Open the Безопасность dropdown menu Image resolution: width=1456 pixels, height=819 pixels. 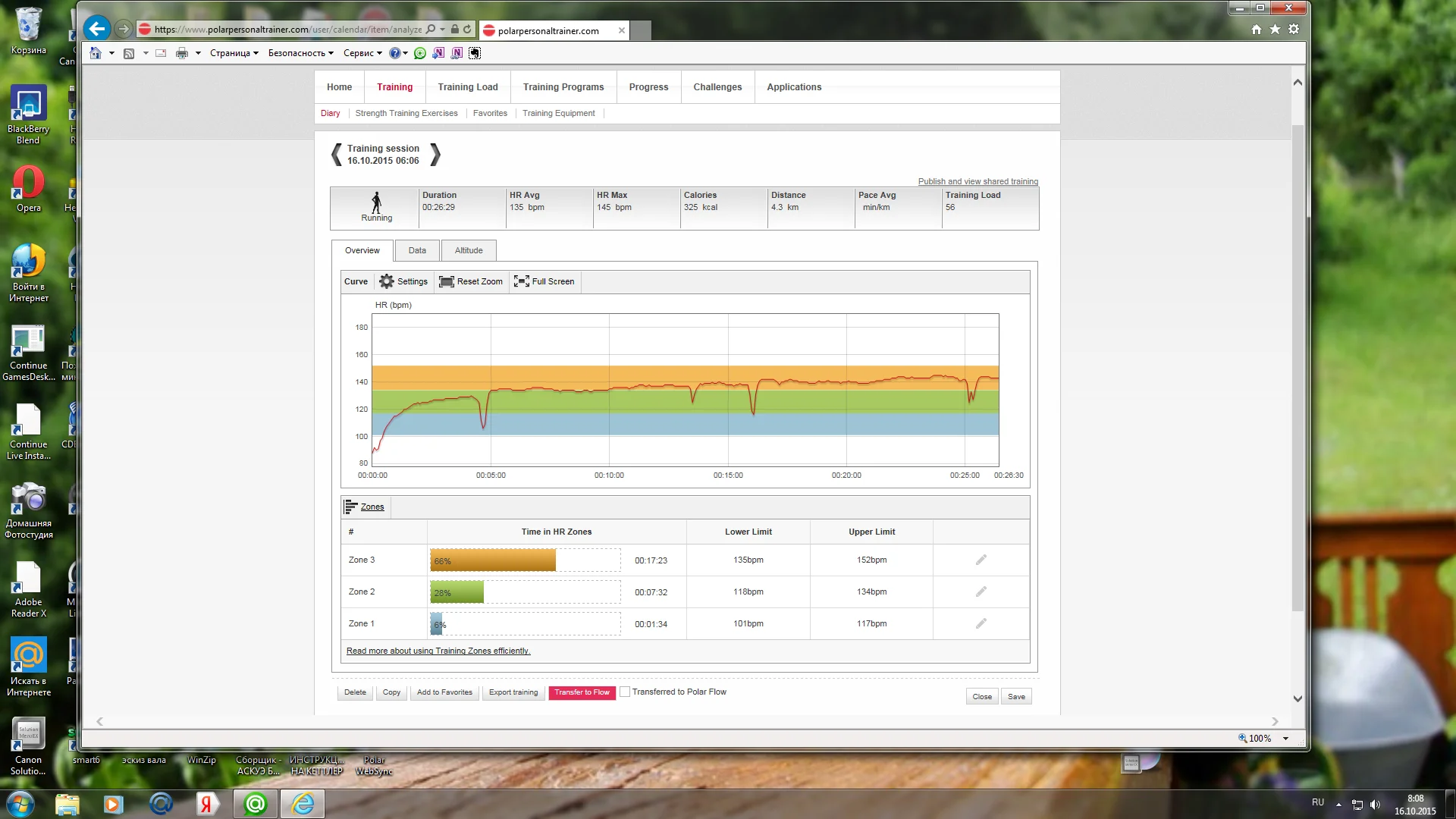300,53
